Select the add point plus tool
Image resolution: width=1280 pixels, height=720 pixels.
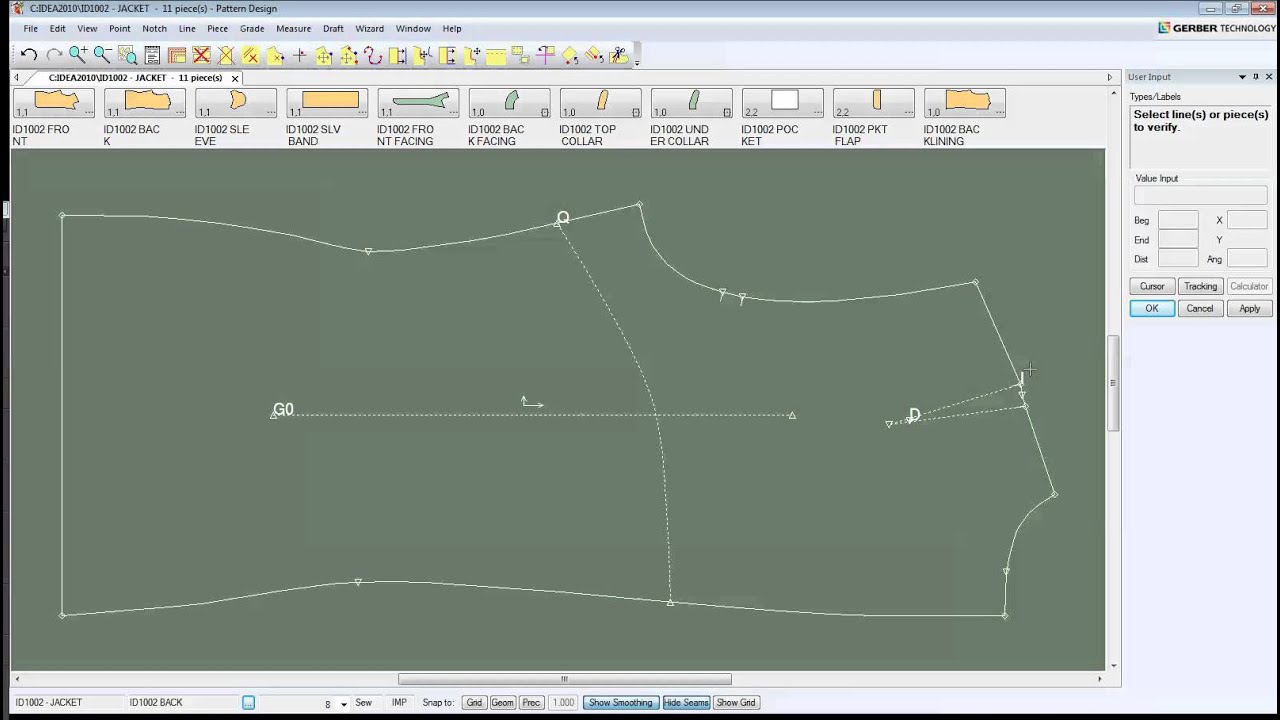point(299,55)
